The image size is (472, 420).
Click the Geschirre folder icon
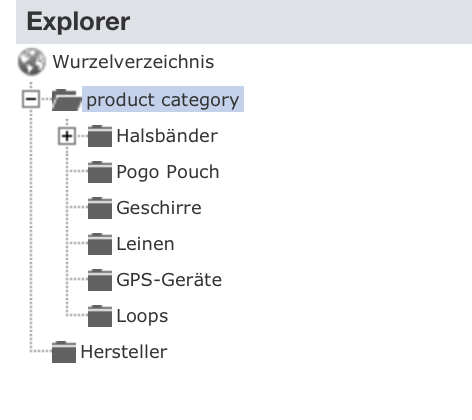tap(100, 208)
